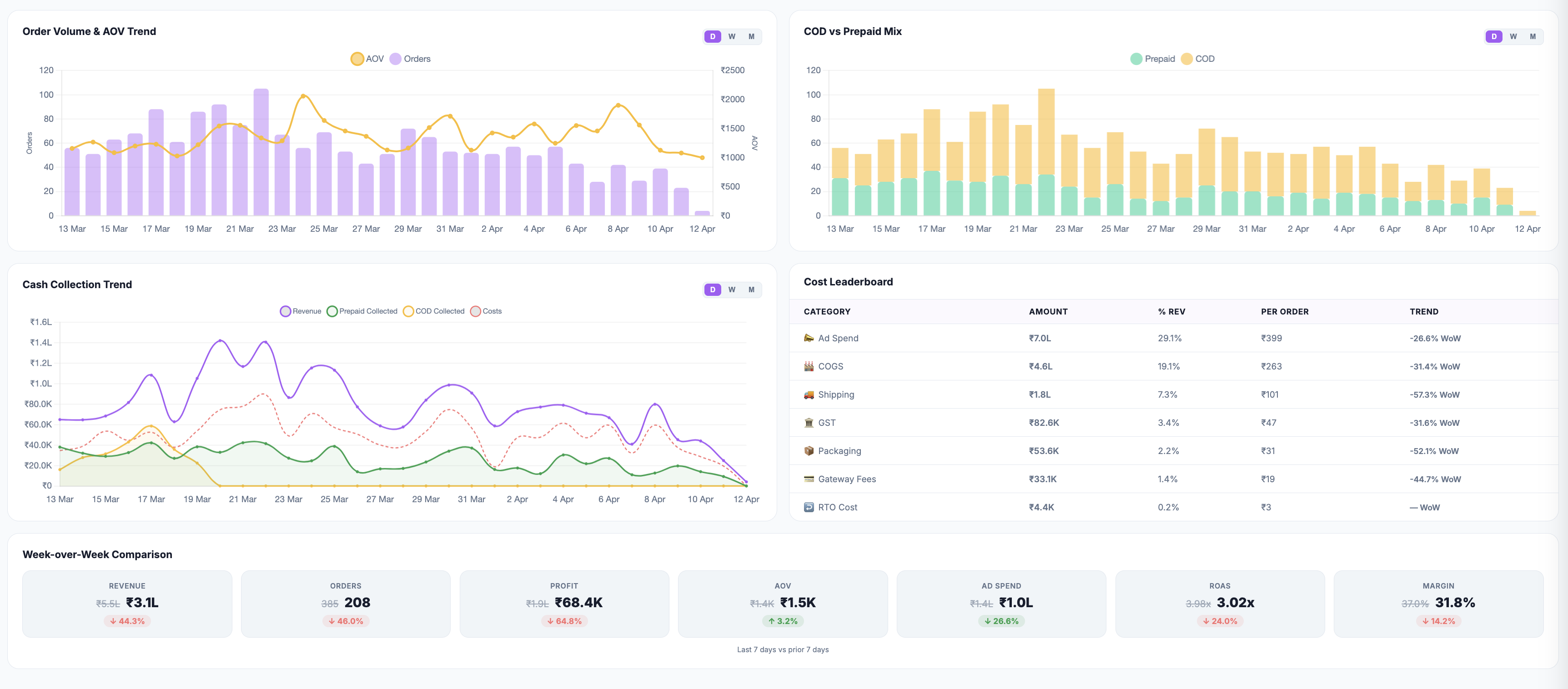Viewport: 1568px width, 689px height.
Task: Click the ₹263 per order value for COGS
Action: 1271,367
